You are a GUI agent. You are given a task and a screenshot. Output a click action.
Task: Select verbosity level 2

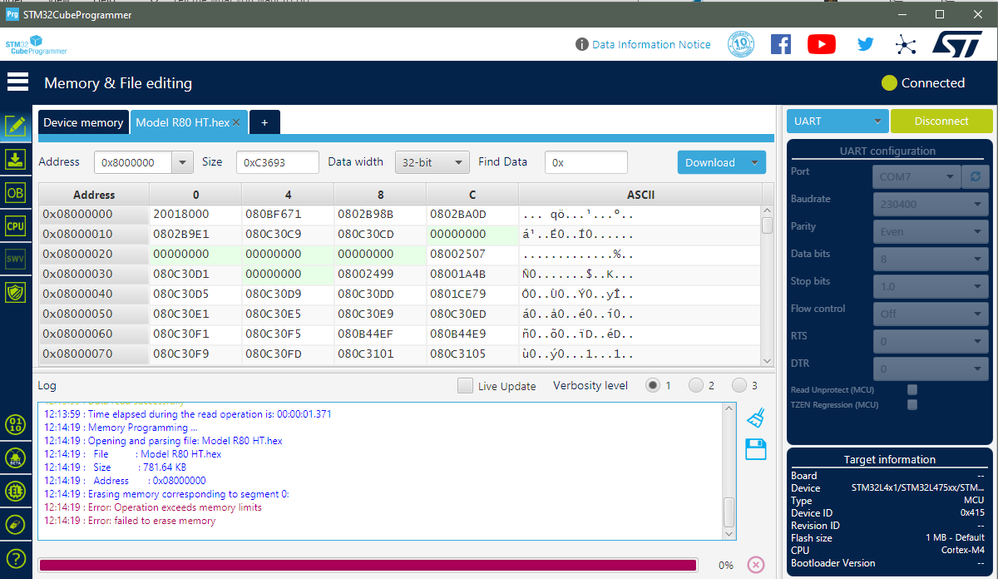point(696,386)
